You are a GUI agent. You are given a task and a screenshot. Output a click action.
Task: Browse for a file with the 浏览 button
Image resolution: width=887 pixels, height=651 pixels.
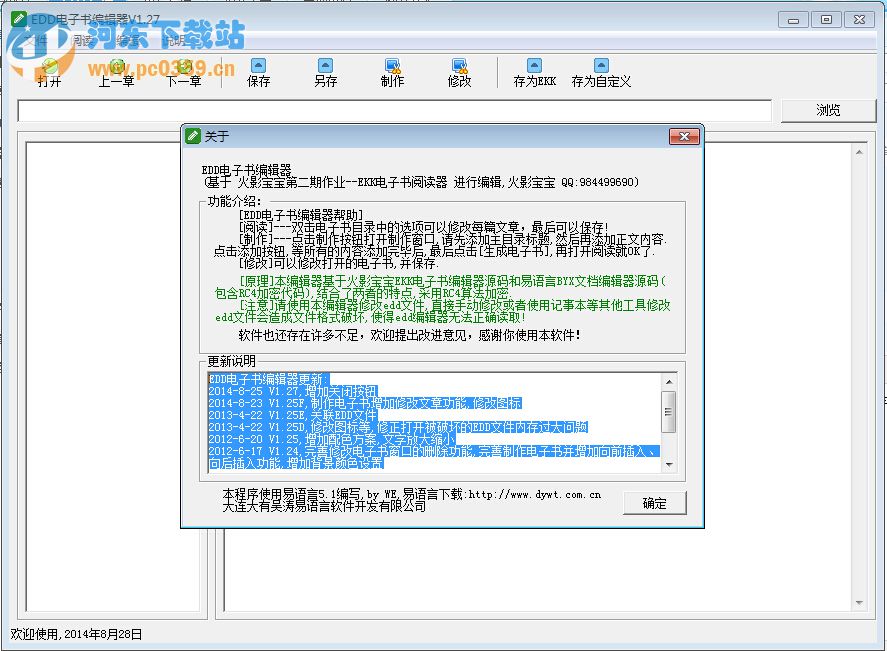coord(828,111)
